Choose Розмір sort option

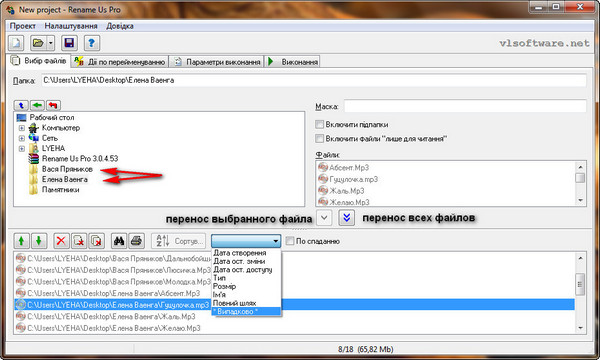click(246, 287)
